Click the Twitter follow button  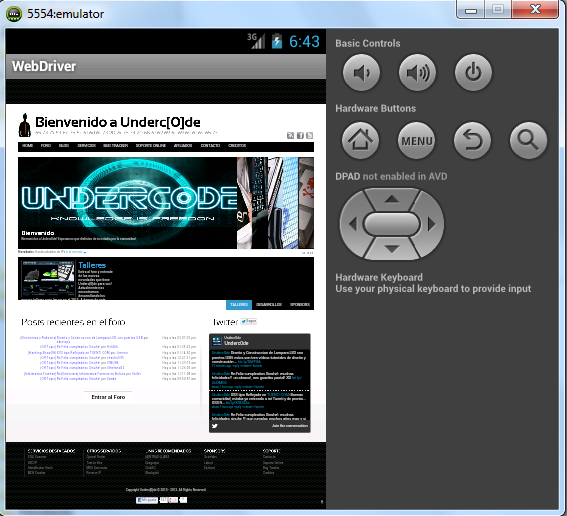pos(249,321)
